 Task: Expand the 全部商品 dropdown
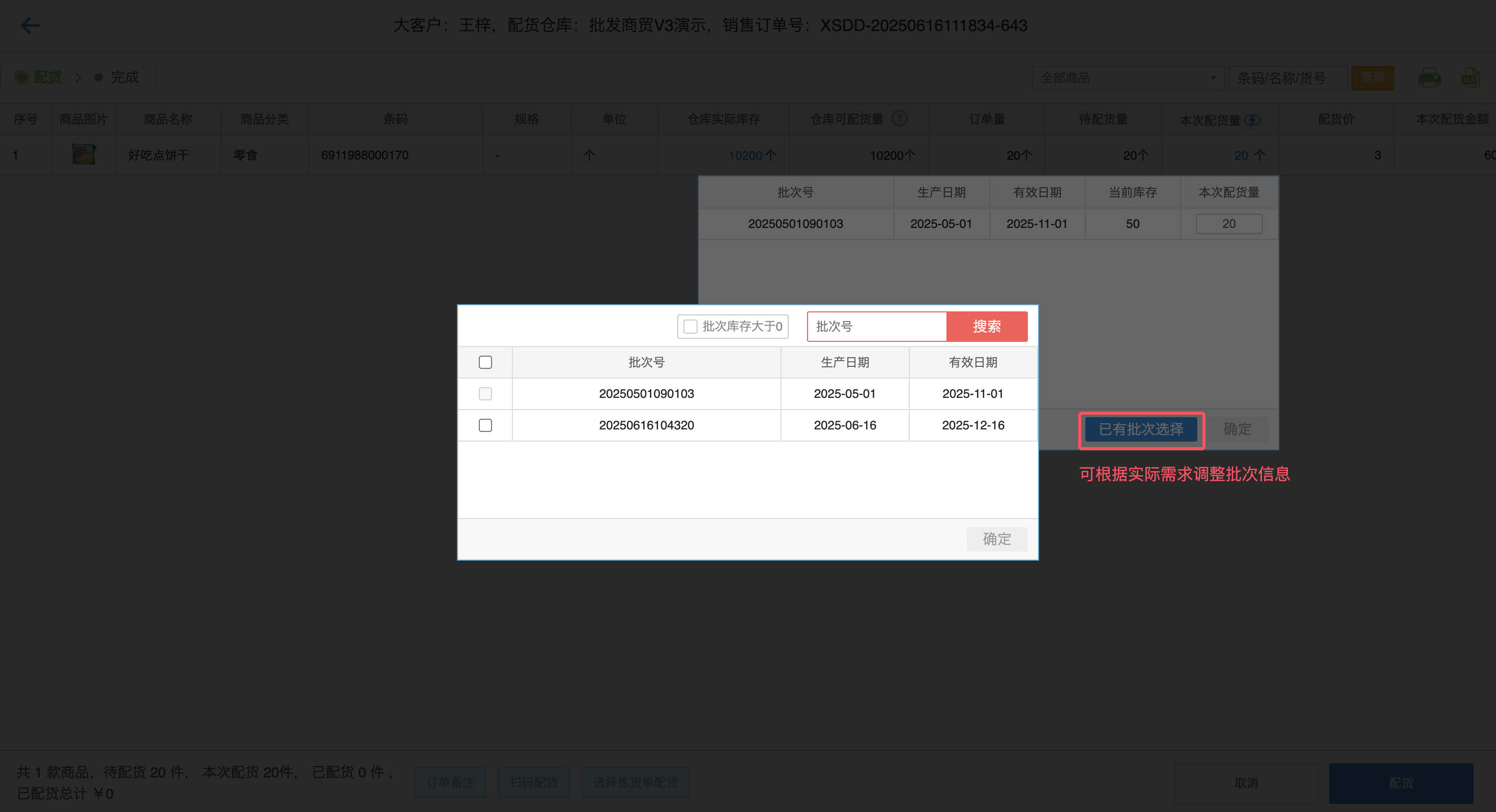point(1128,78)
